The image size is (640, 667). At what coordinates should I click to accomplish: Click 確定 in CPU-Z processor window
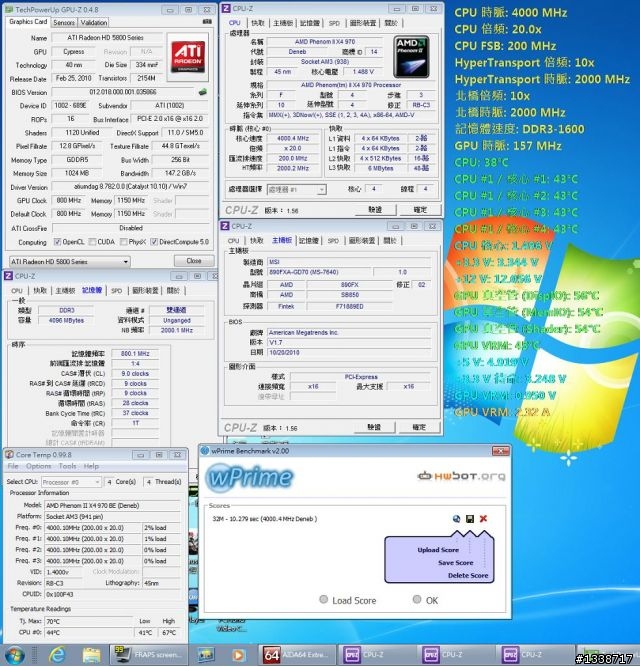pos(420,210)
